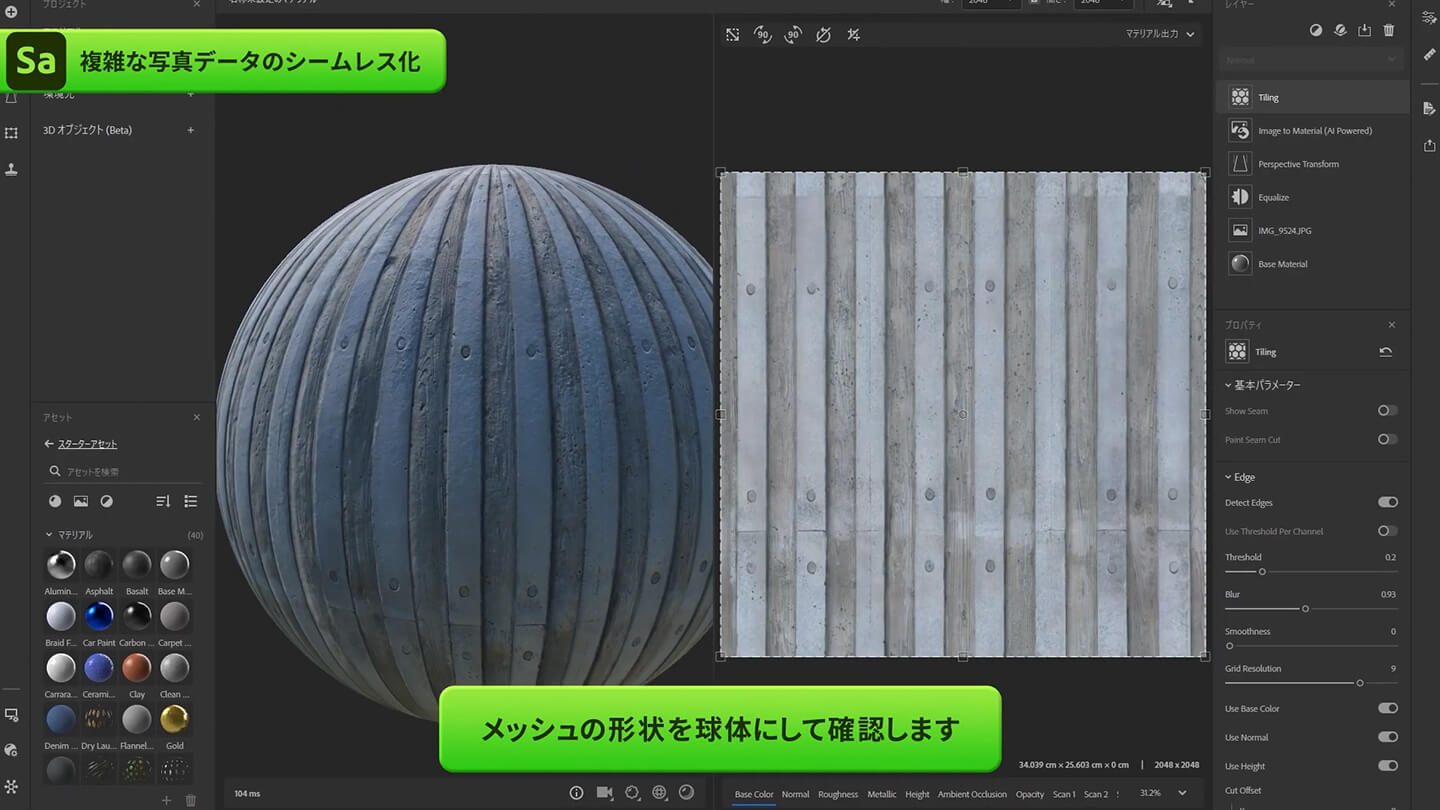Open the マテリアル出力 dropdown
Viewport: 1440px width, 810px height.
(1160, 34)
